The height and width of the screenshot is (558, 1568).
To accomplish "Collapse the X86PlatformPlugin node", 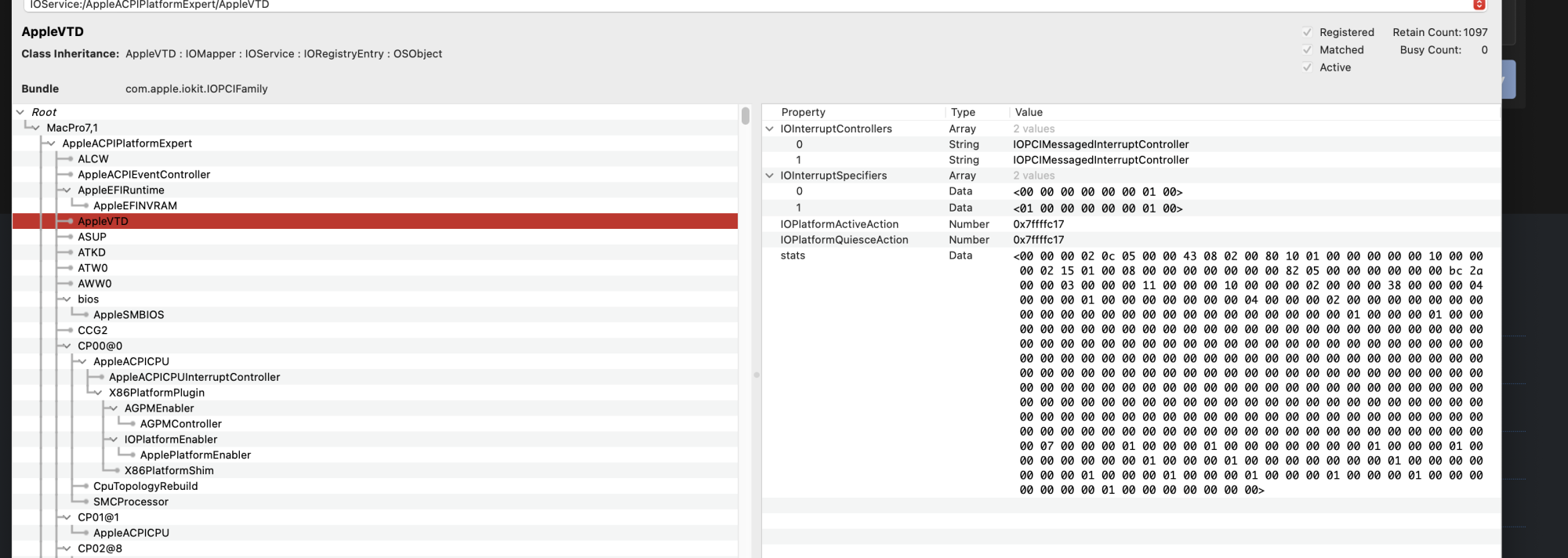I will (x=98, y=393).
